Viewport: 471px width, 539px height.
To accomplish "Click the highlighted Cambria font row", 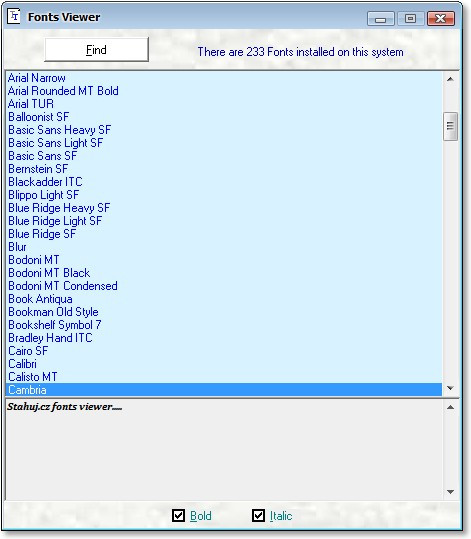I will [x=224, y=390].
